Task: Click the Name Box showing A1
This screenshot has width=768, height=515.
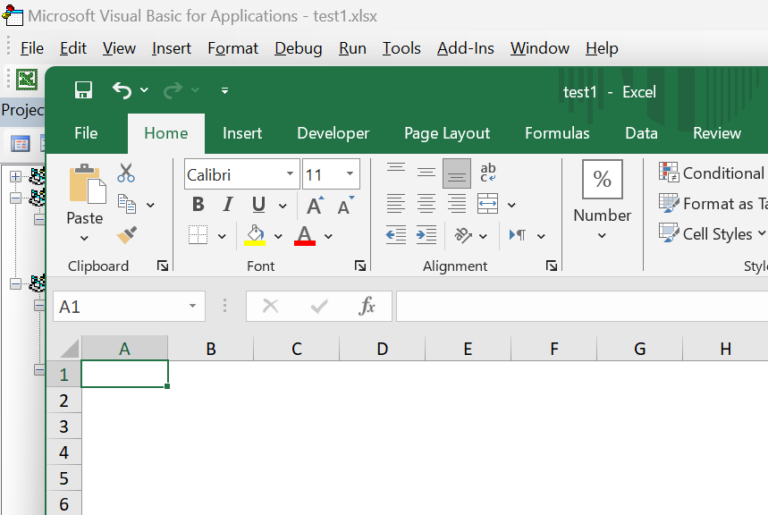Action: click(118, 306)
